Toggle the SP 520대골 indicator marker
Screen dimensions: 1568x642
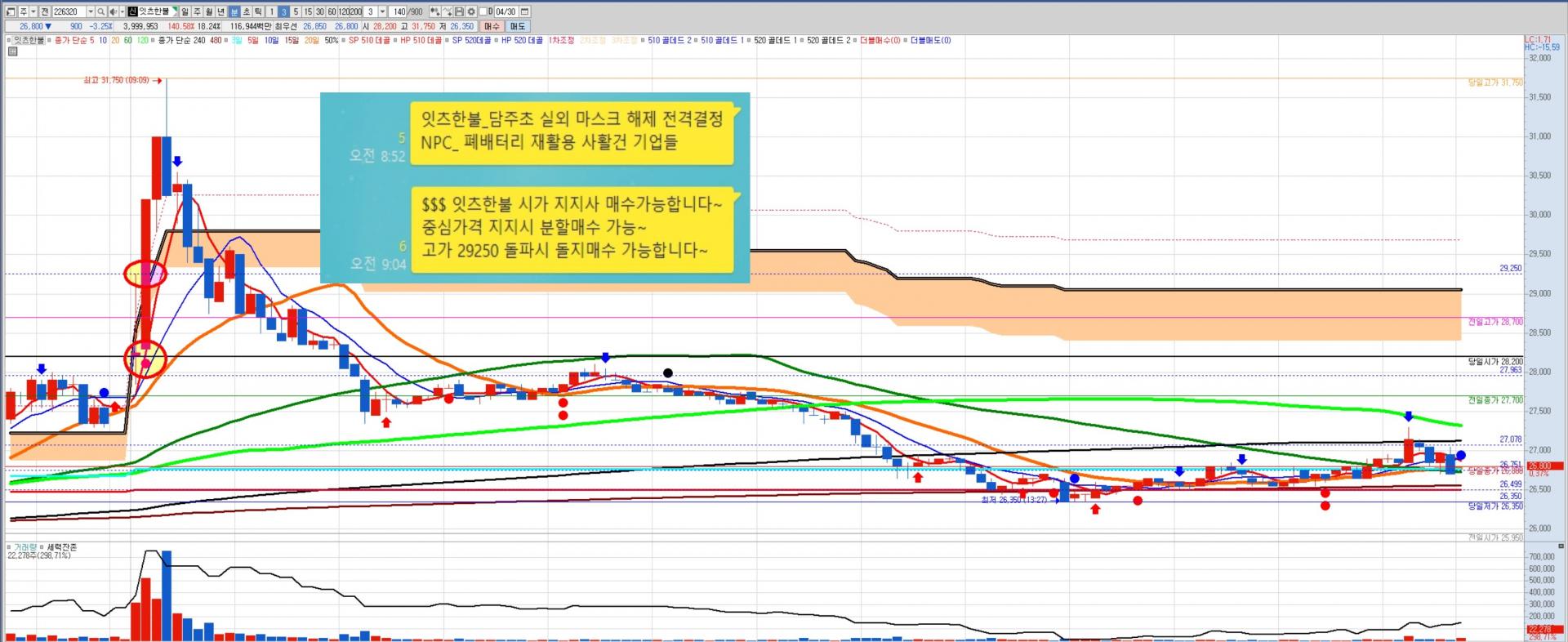click(448, 40)
